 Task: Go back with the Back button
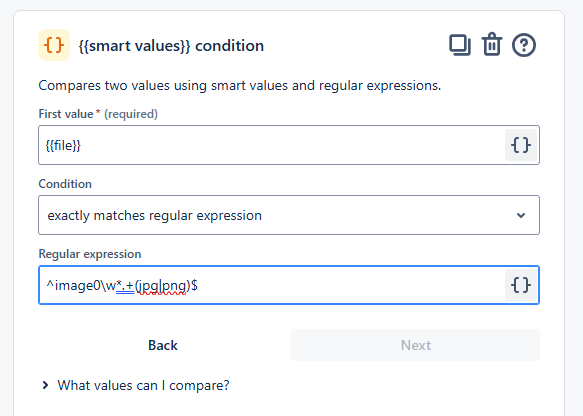click(x=163, y=345)
